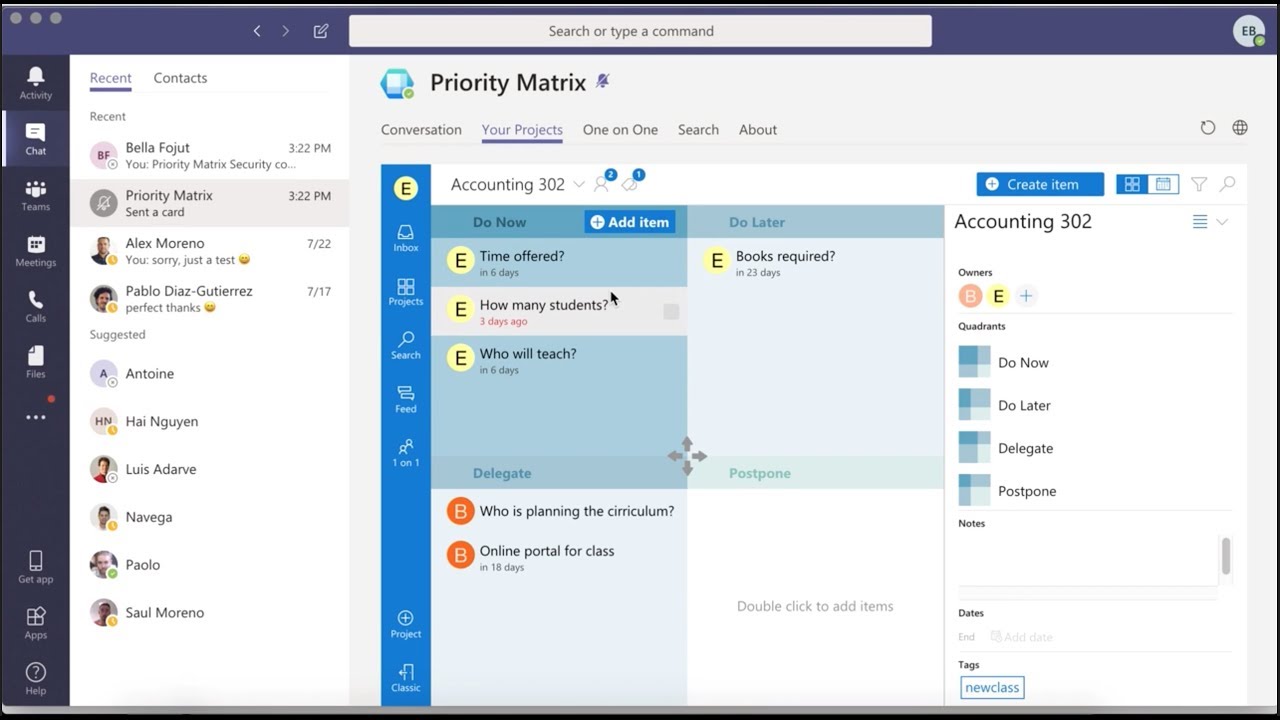Start a new chat with compose icon
The height and width of the screenshot is (720, 1280).
[x=321, y=31]
